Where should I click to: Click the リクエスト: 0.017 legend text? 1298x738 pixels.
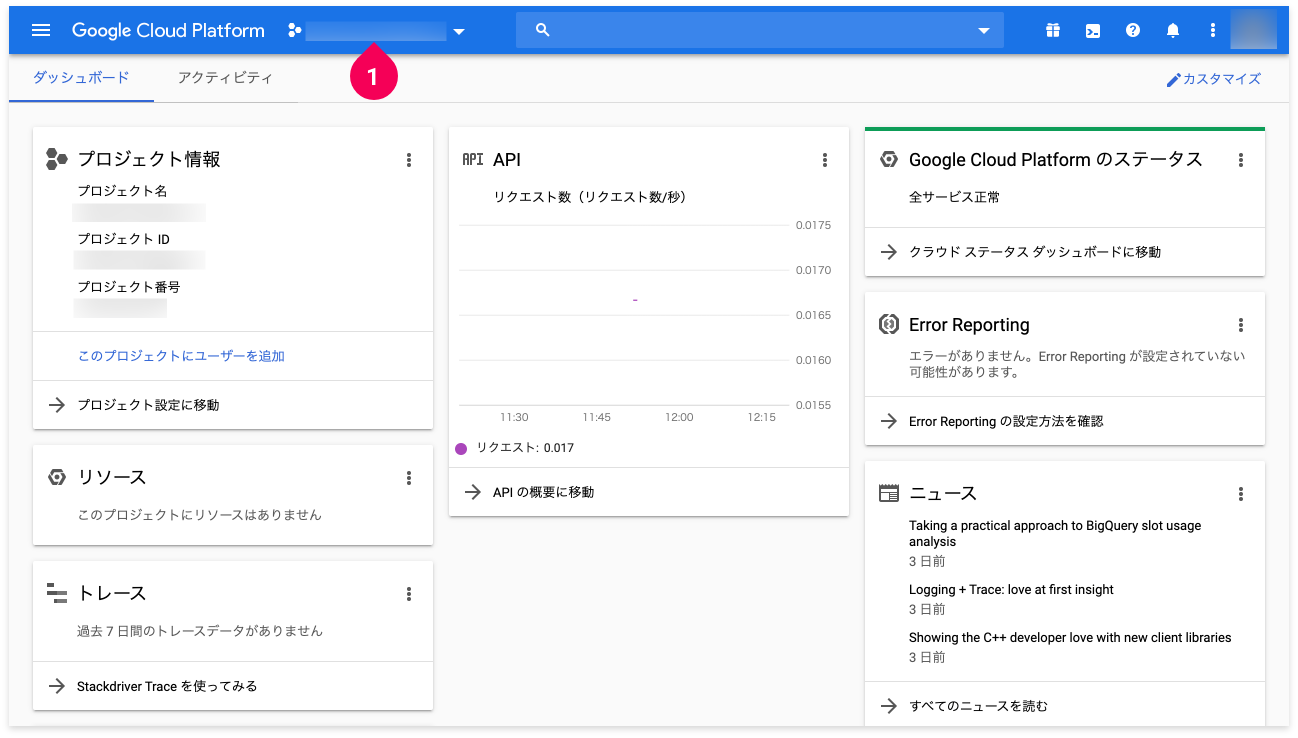(x=525, y=448)
